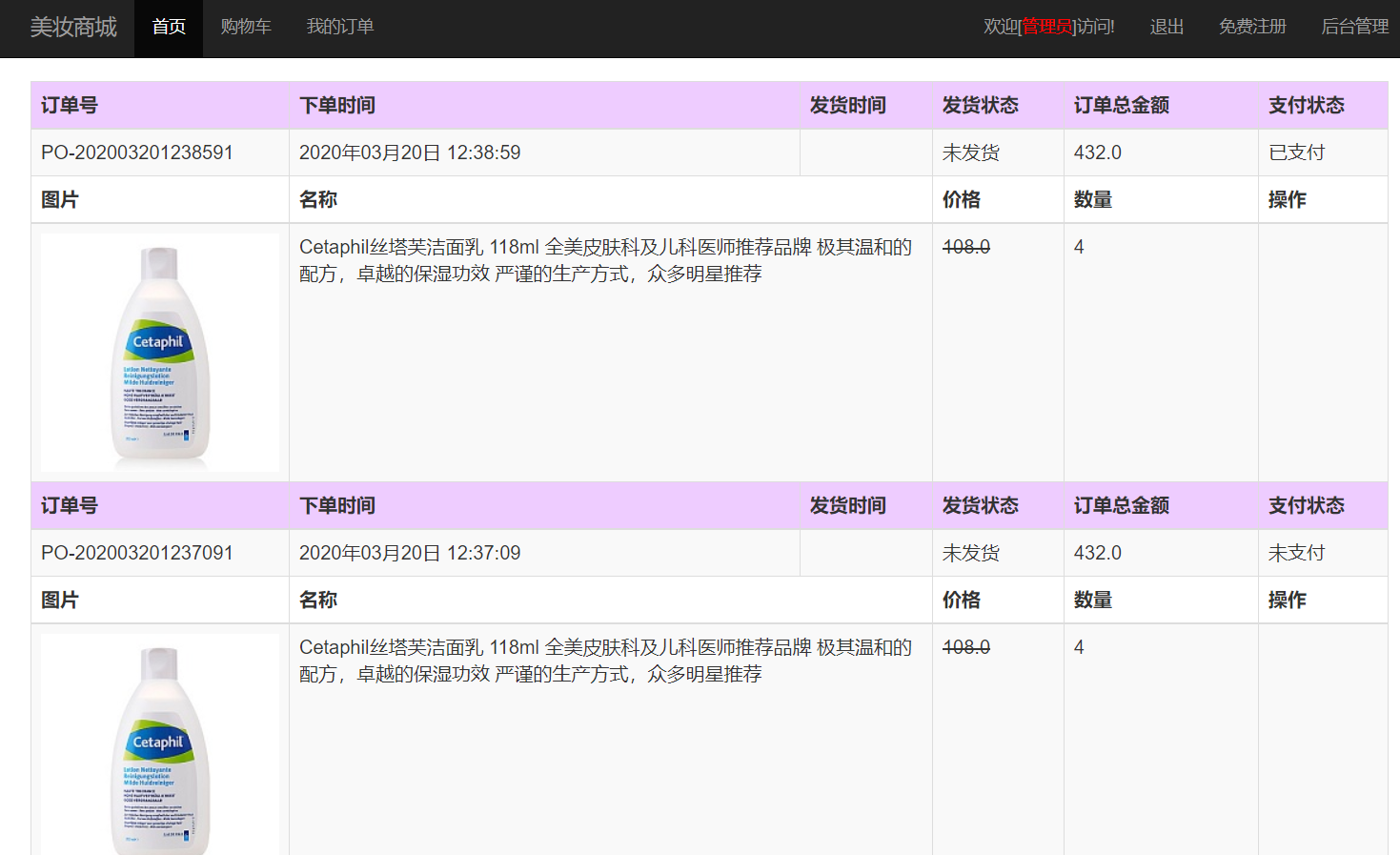This screenshot has width=1400, height=855.
Task: Open the Cetaphil product image in order PO-202003201238591
Action: [x=160, y=353]
